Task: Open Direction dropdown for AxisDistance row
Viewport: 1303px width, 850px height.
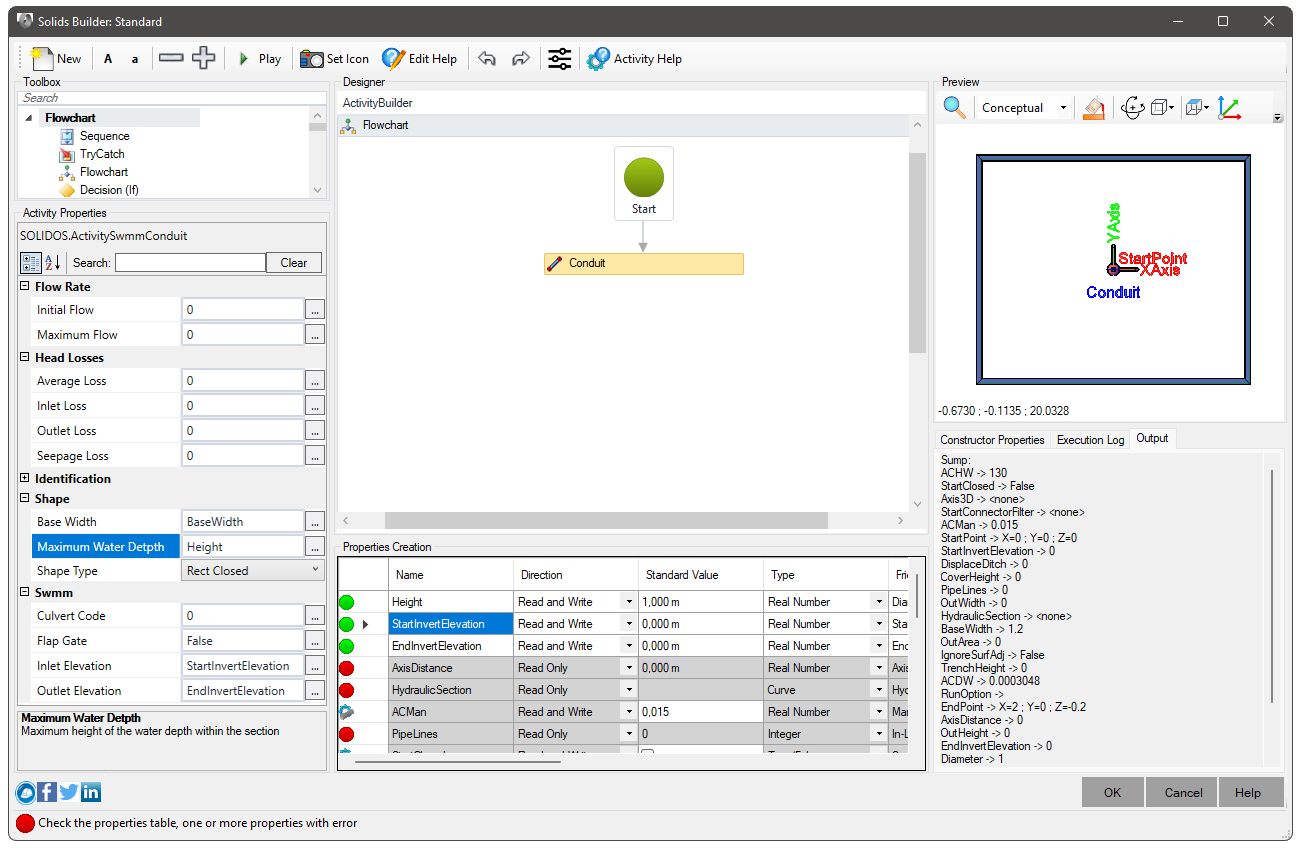Action: pos(629,668)
